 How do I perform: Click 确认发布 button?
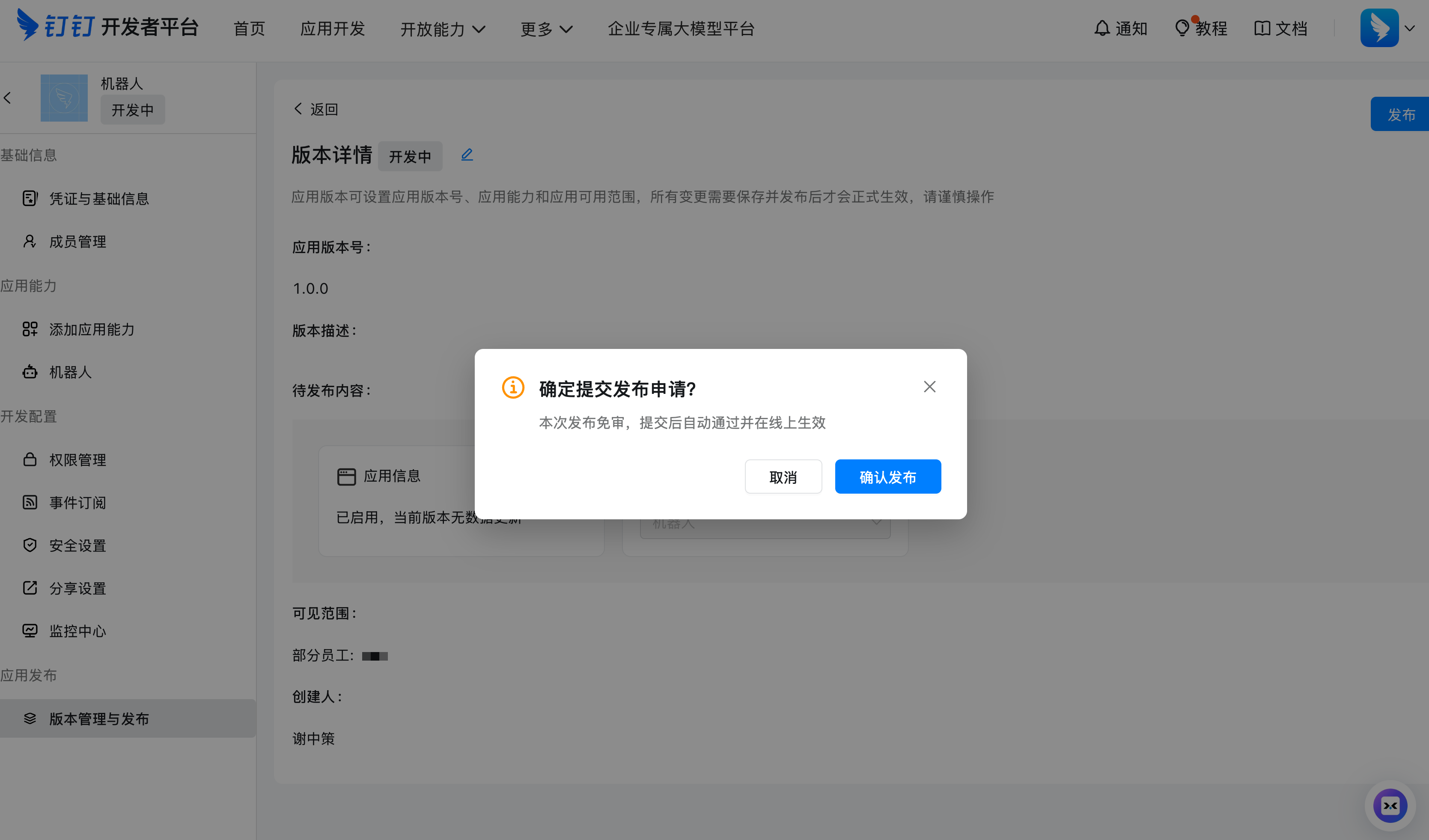click(x=888, y=477)
